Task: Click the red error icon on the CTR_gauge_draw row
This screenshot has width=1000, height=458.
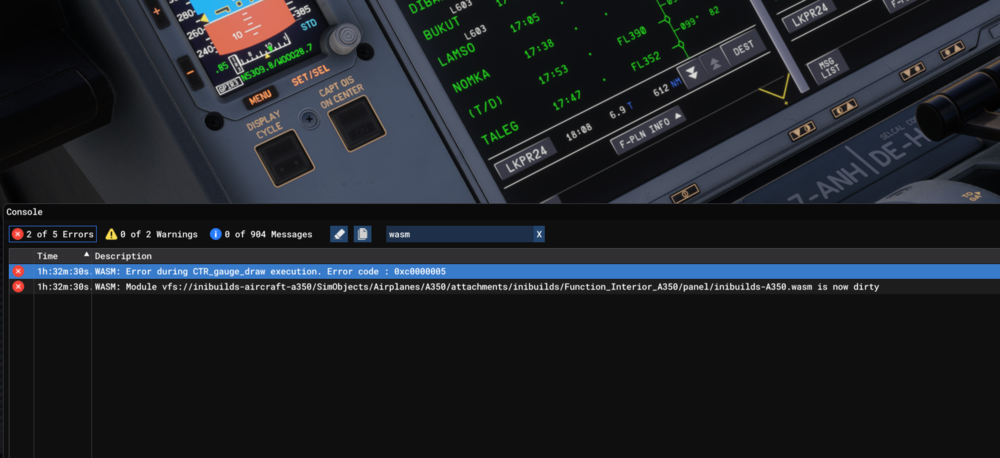Action: pos(18,271)
